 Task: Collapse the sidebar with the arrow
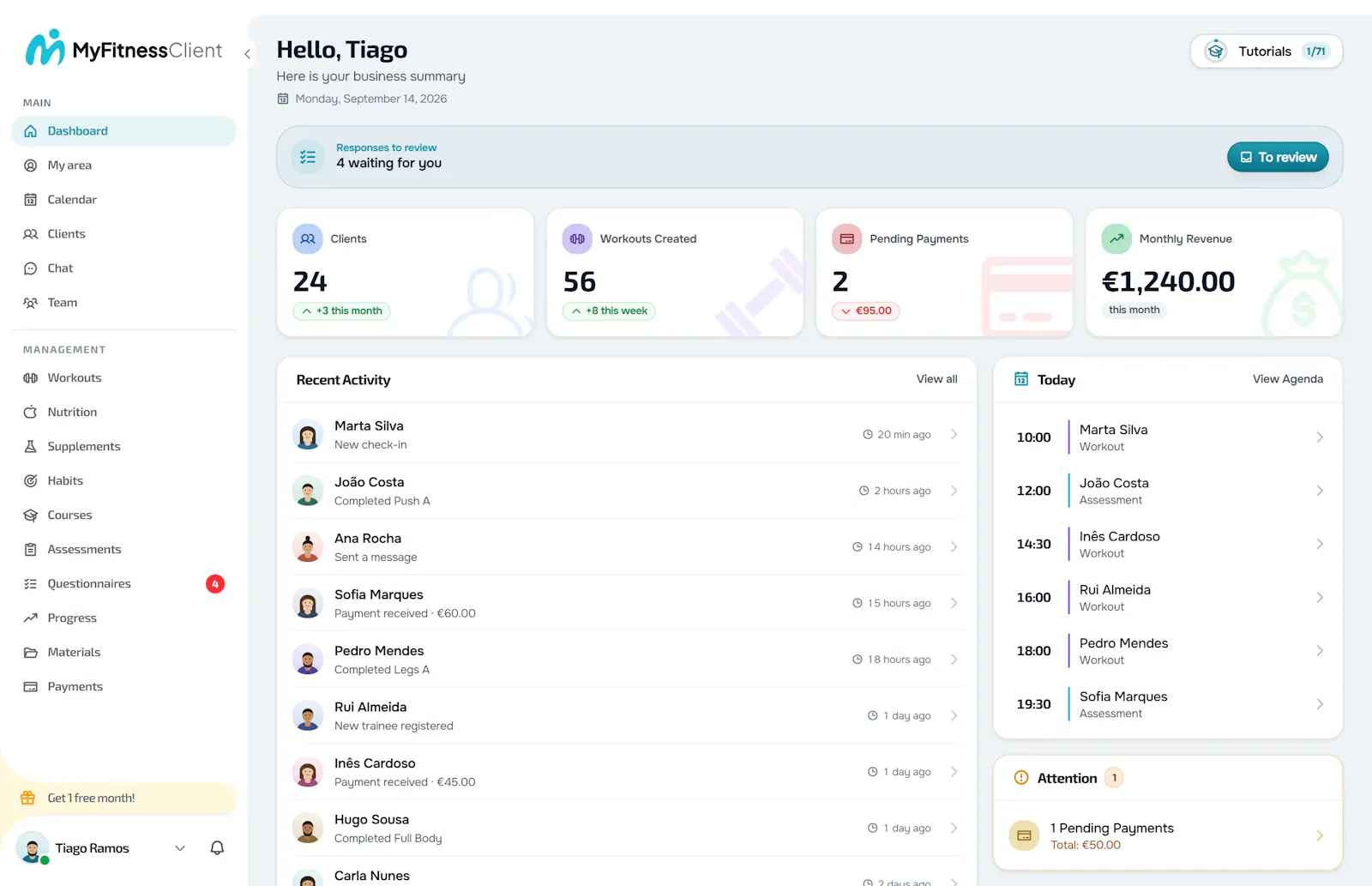247,54
